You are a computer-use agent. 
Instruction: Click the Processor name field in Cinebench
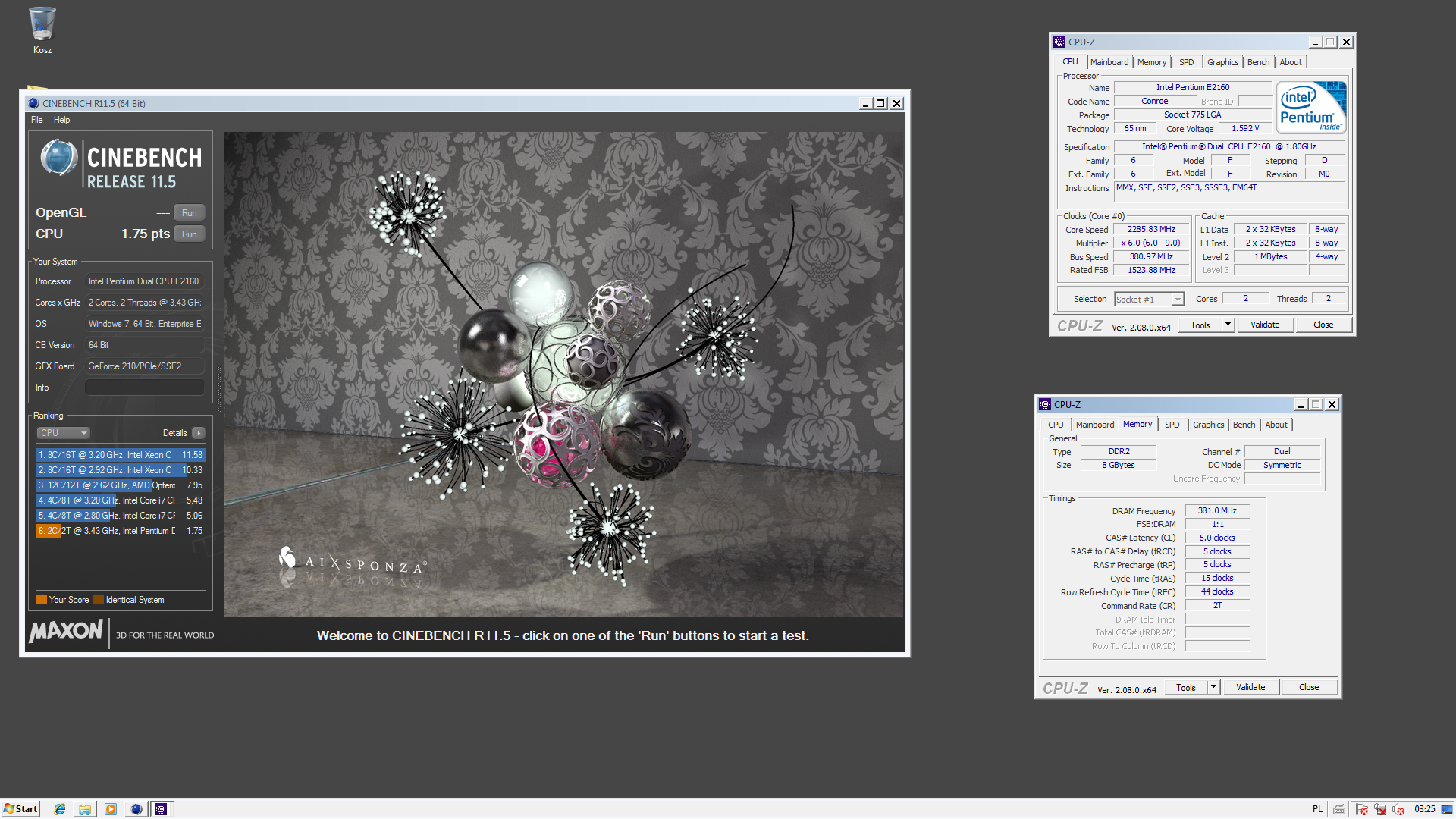pos(145,281)
